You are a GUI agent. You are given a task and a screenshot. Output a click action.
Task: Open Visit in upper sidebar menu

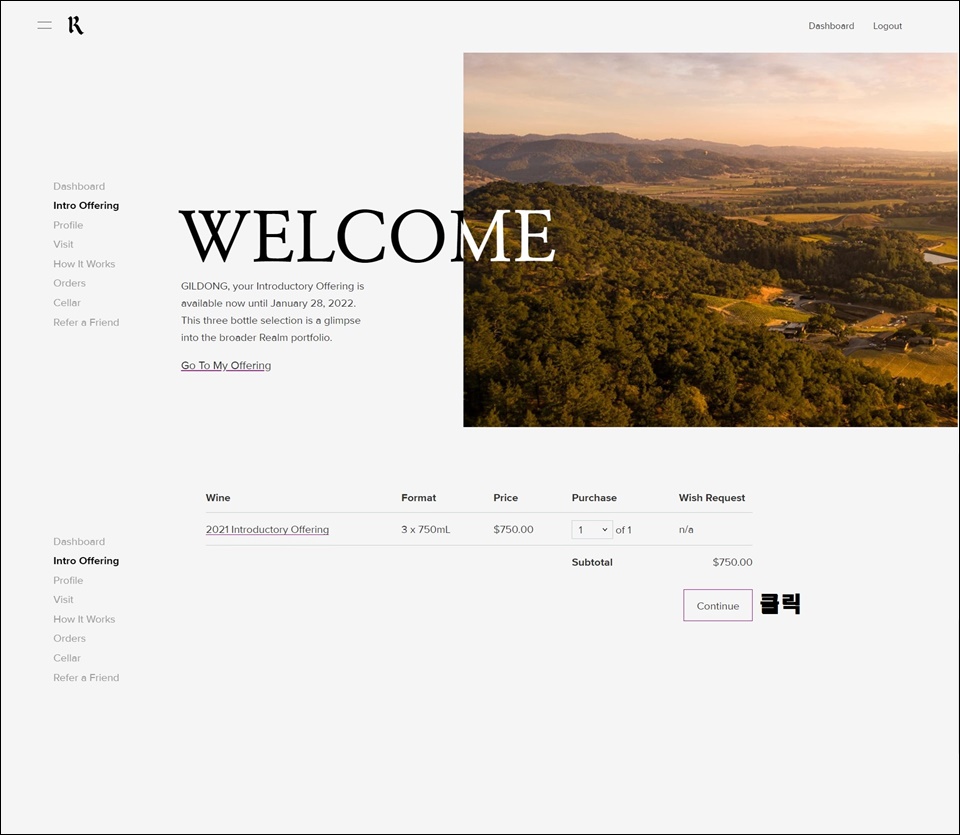63,244
